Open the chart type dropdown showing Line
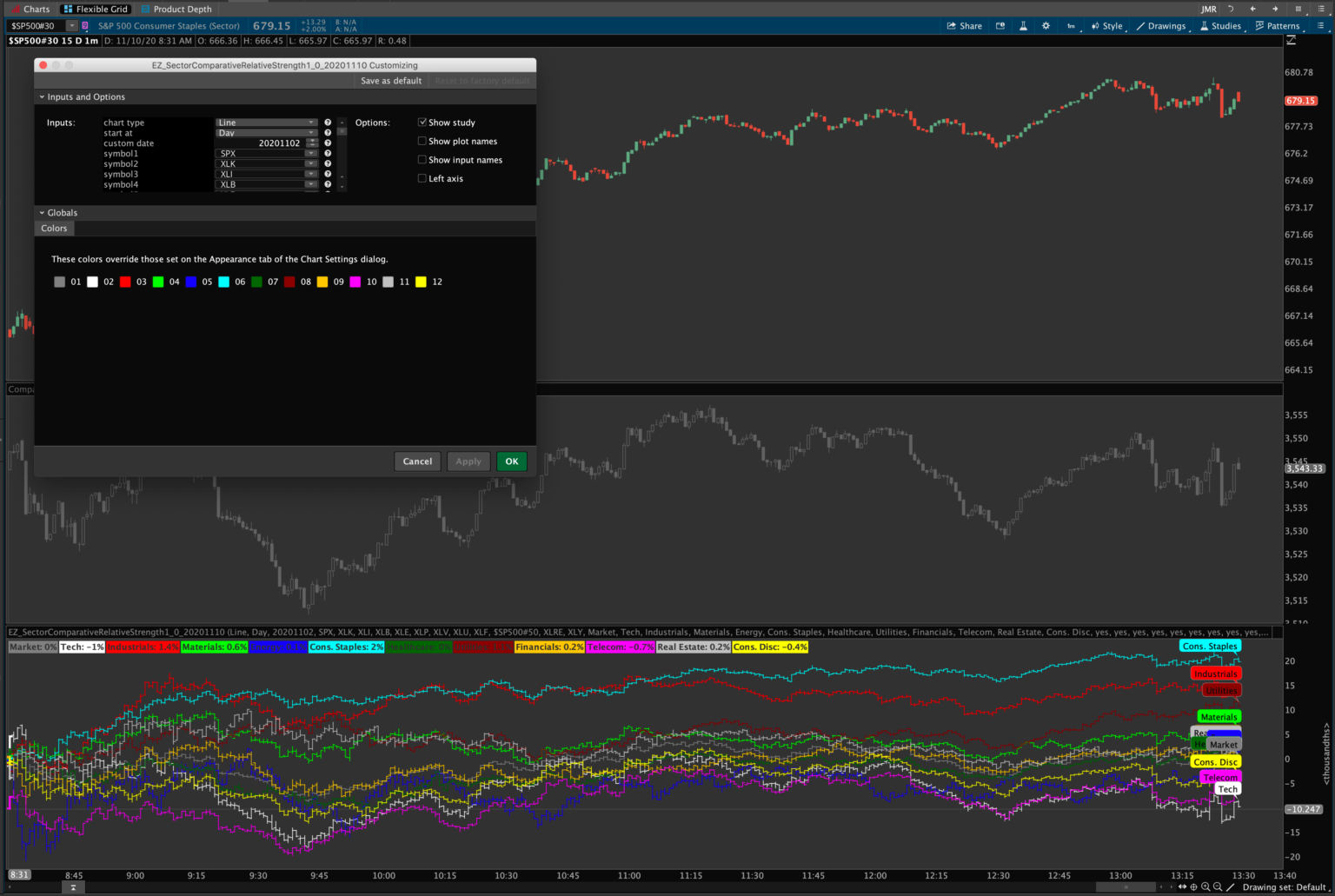Image resolution: width=1335 pixels, height=896 pixels. pos(266,122)
